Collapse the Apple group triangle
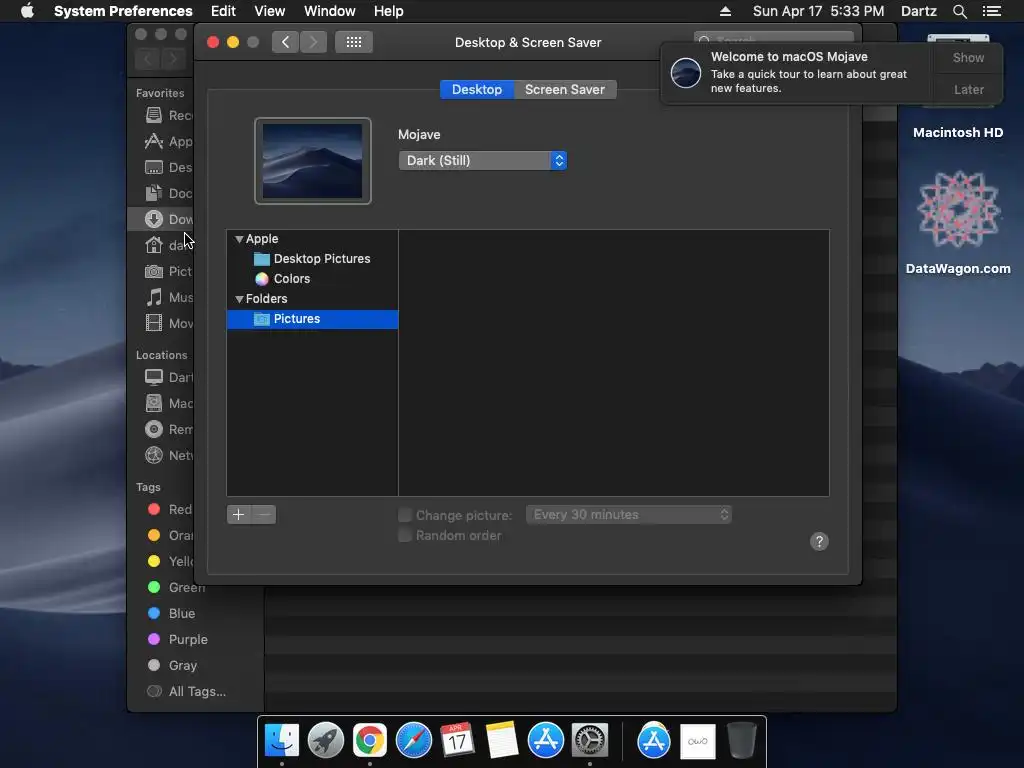 239,239
